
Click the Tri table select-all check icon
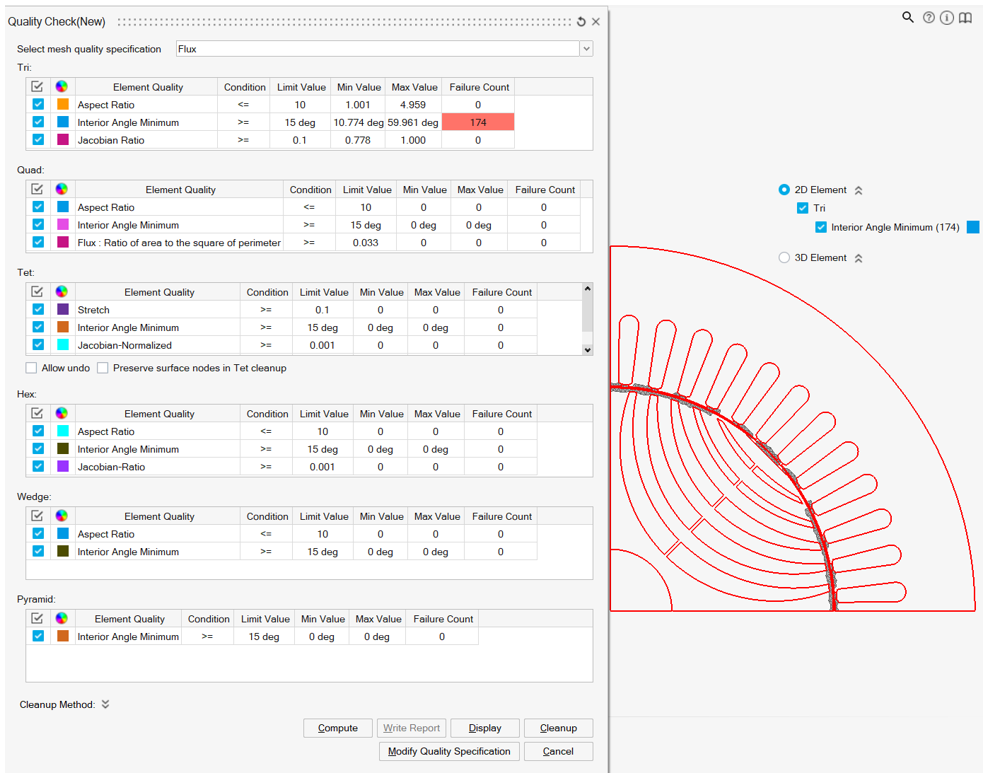coord(38,87)
